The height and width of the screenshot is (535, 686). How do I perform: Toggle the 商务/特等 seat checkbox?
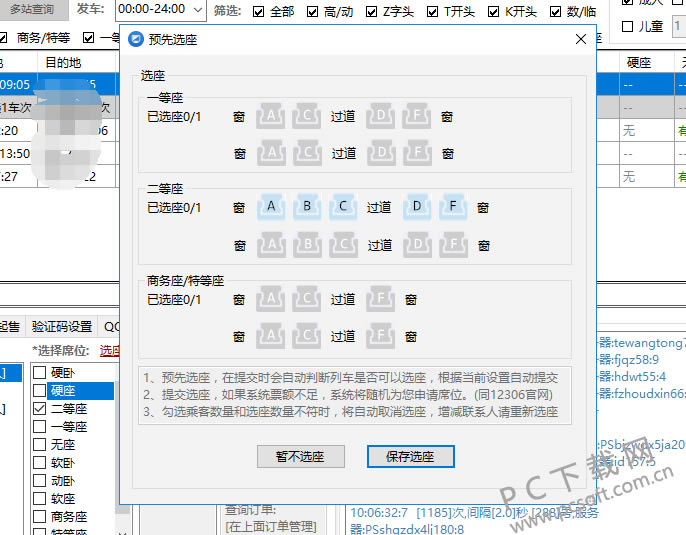pos(3,38)
